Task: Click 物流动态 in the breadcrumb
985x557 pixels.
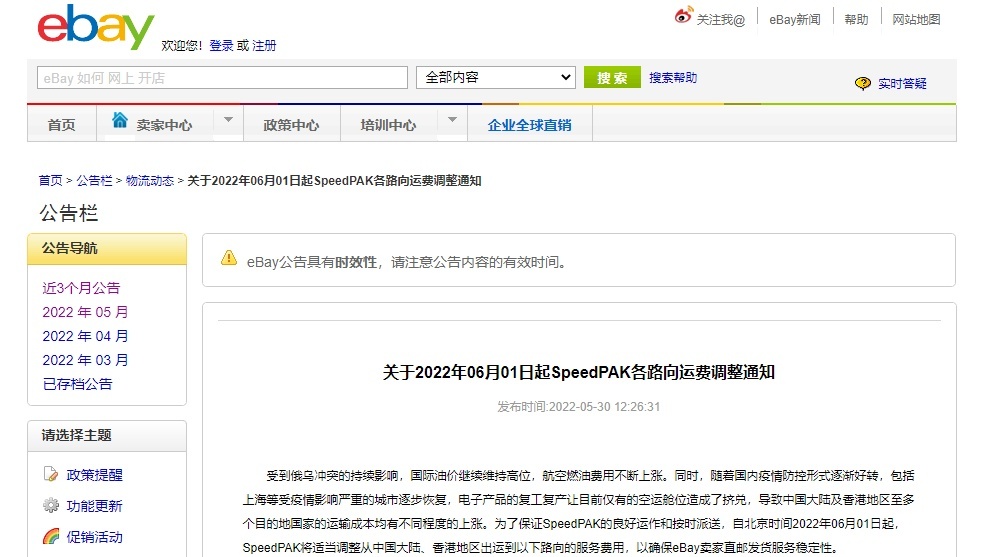Action: click(x=149, y=181)
